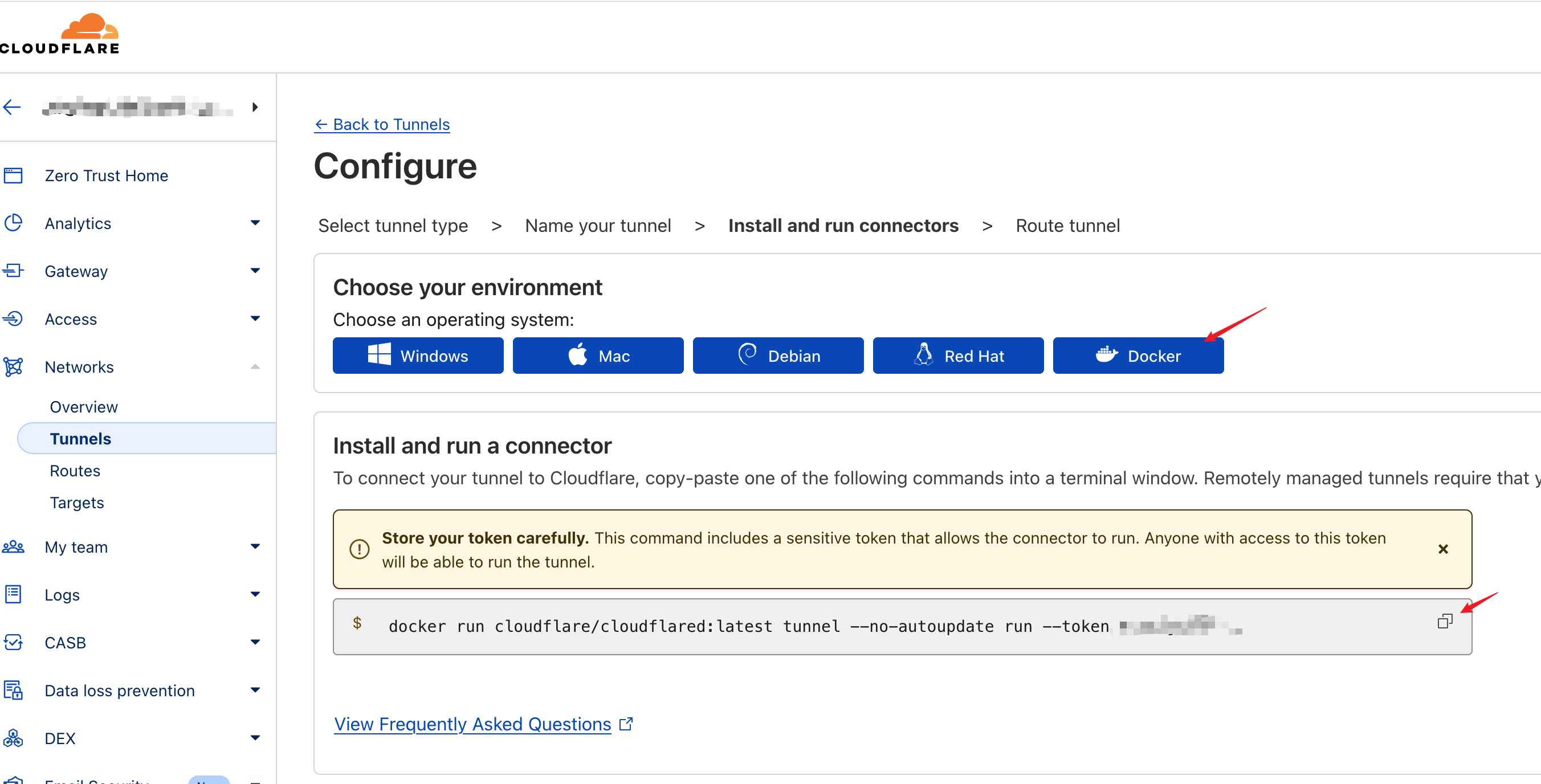Open the CASB menu label
This screenshot has width=1541, height=784.
click(66, 642)
